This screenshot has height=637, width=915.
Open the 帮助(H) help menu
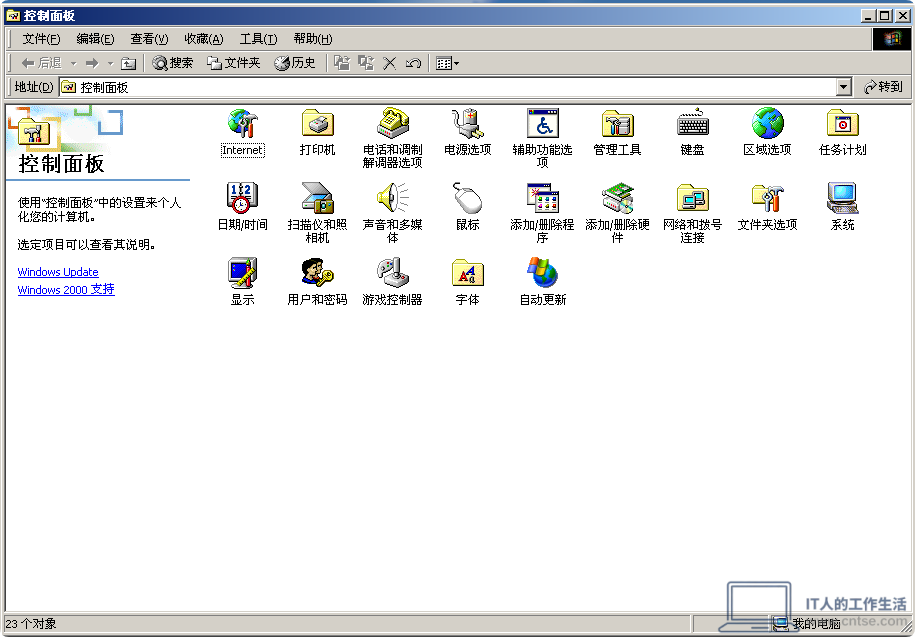pyautogui.click(x=313, y=39)
